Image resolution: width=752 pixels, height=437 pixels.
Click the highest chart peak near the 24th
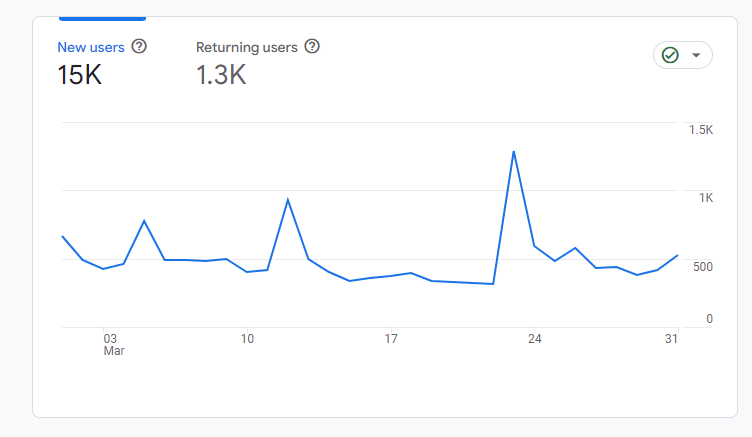(x=513, y=152)
